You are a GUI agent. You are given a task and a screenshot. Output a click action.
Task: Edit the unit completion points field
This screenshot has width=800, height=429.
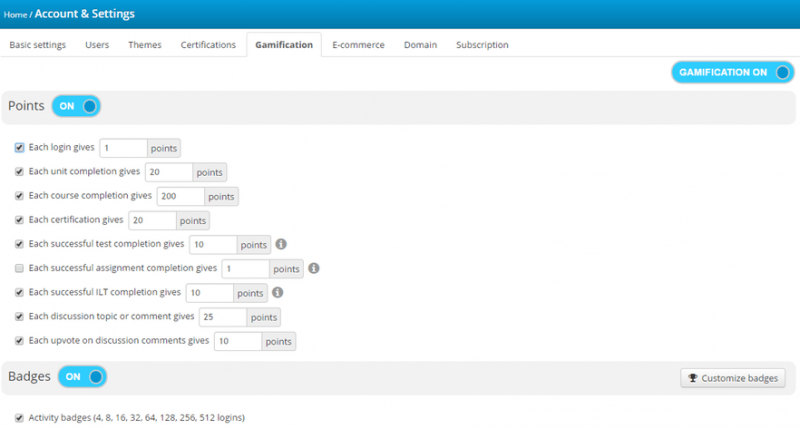[169, 172]
